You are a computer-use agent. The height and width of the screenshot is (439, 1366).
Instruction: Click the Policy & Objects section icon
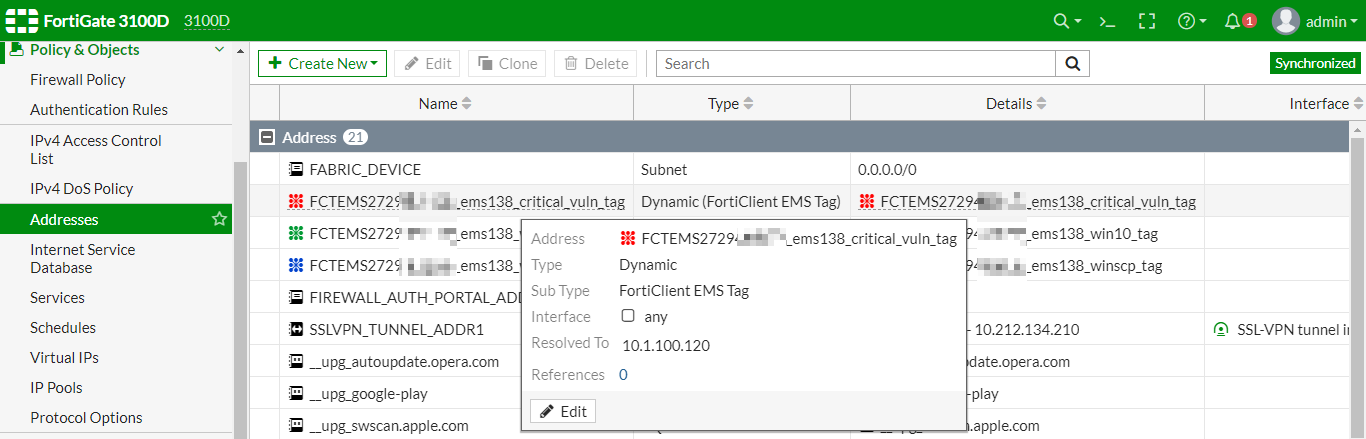(15, 49)
